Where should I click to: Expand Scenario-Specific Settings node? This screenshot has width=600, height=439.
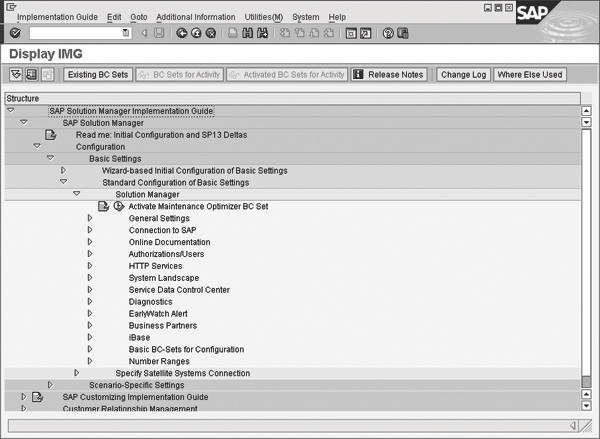click(x=50, y=385)
